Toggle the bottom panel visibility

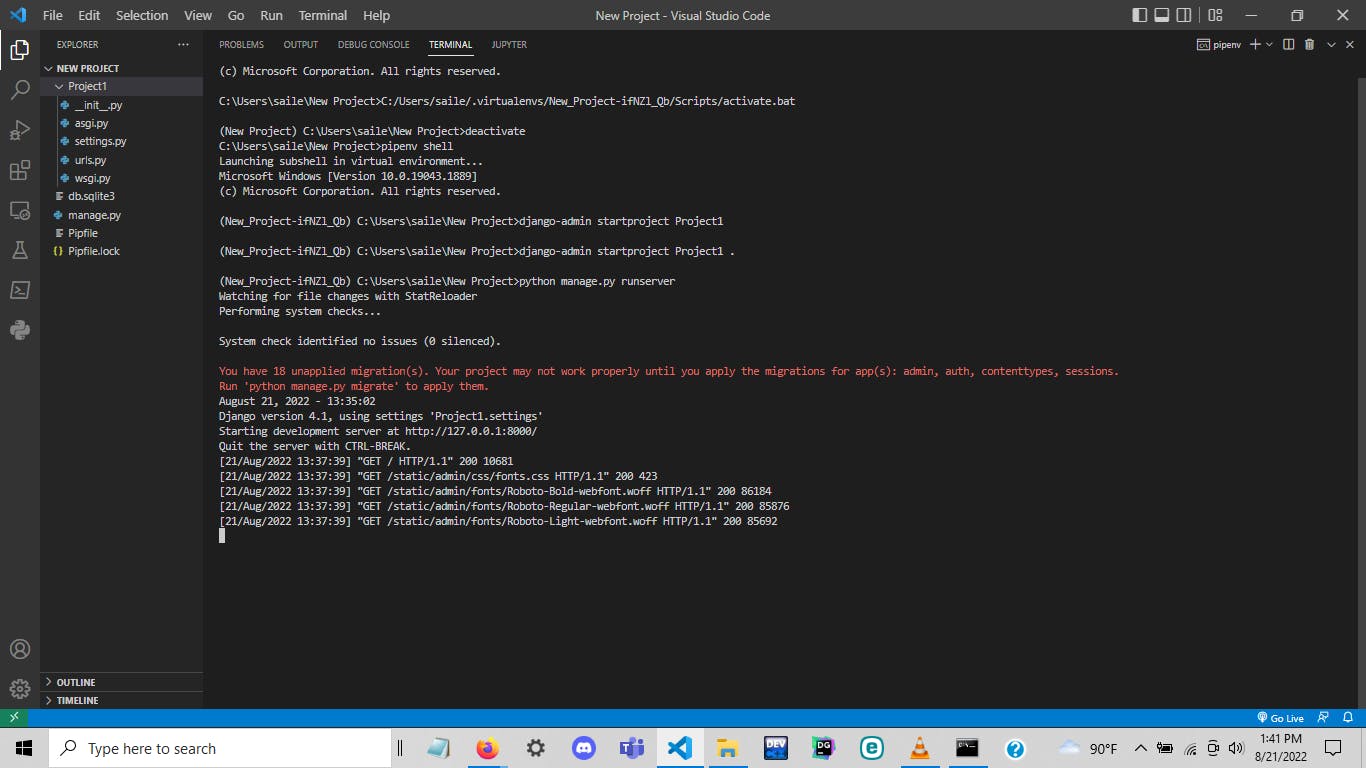pyautogui.click(x=1162, y=15)
